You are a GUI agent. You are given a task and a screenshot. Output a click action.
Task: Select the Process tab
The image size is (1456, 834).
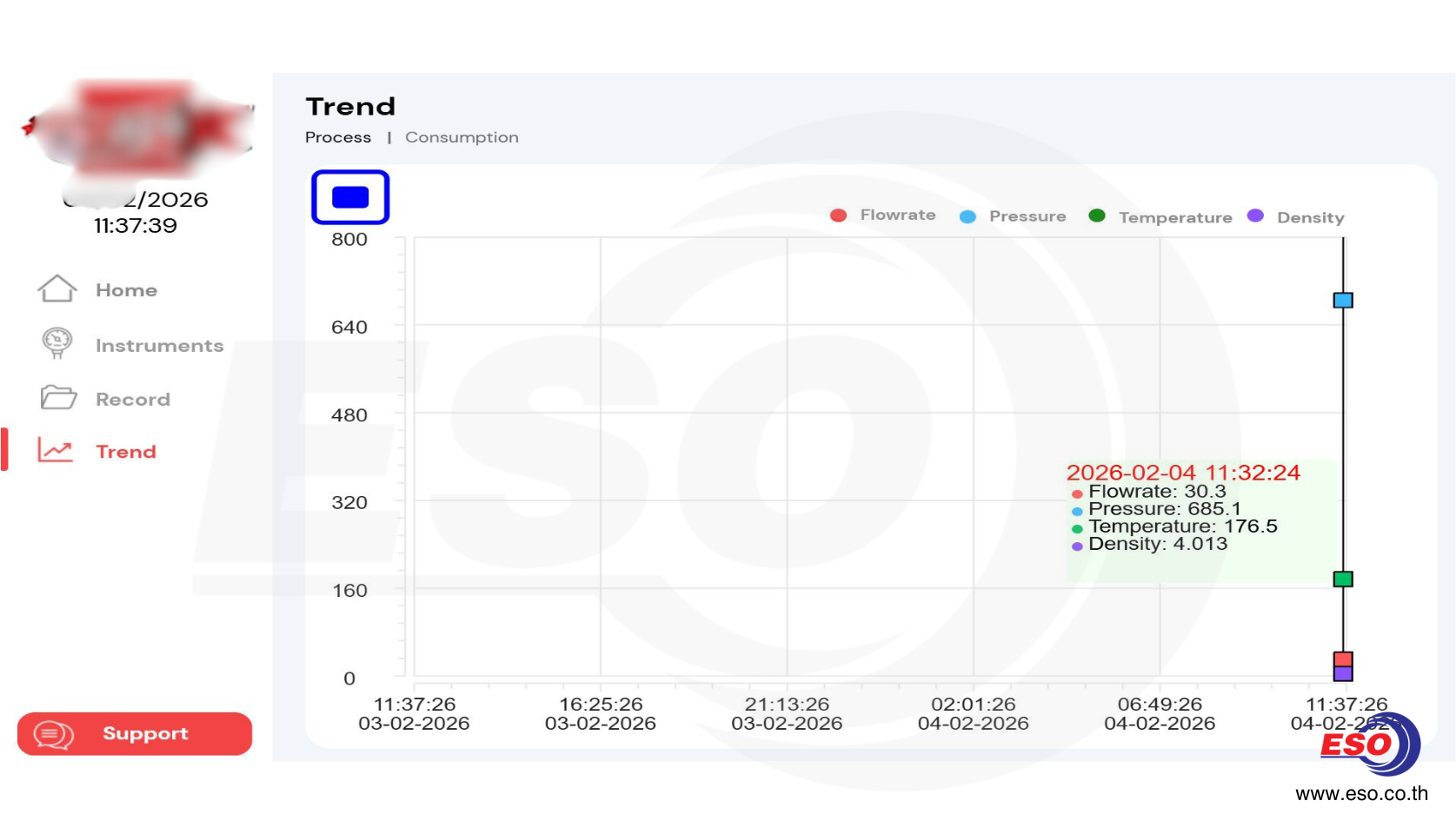(338, 137)
